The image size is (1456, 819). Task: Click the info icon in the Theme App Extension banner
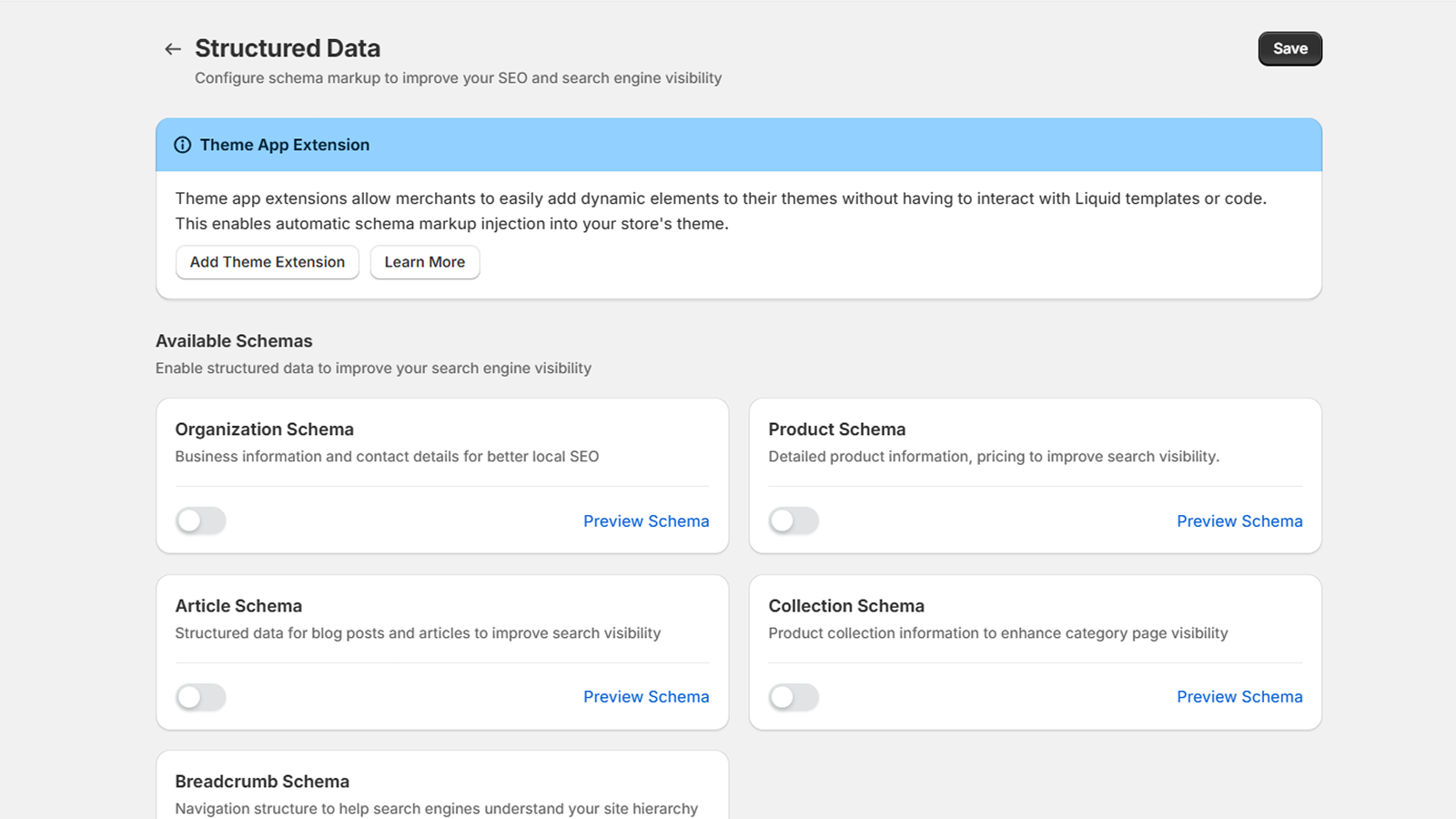coord(183,144)
